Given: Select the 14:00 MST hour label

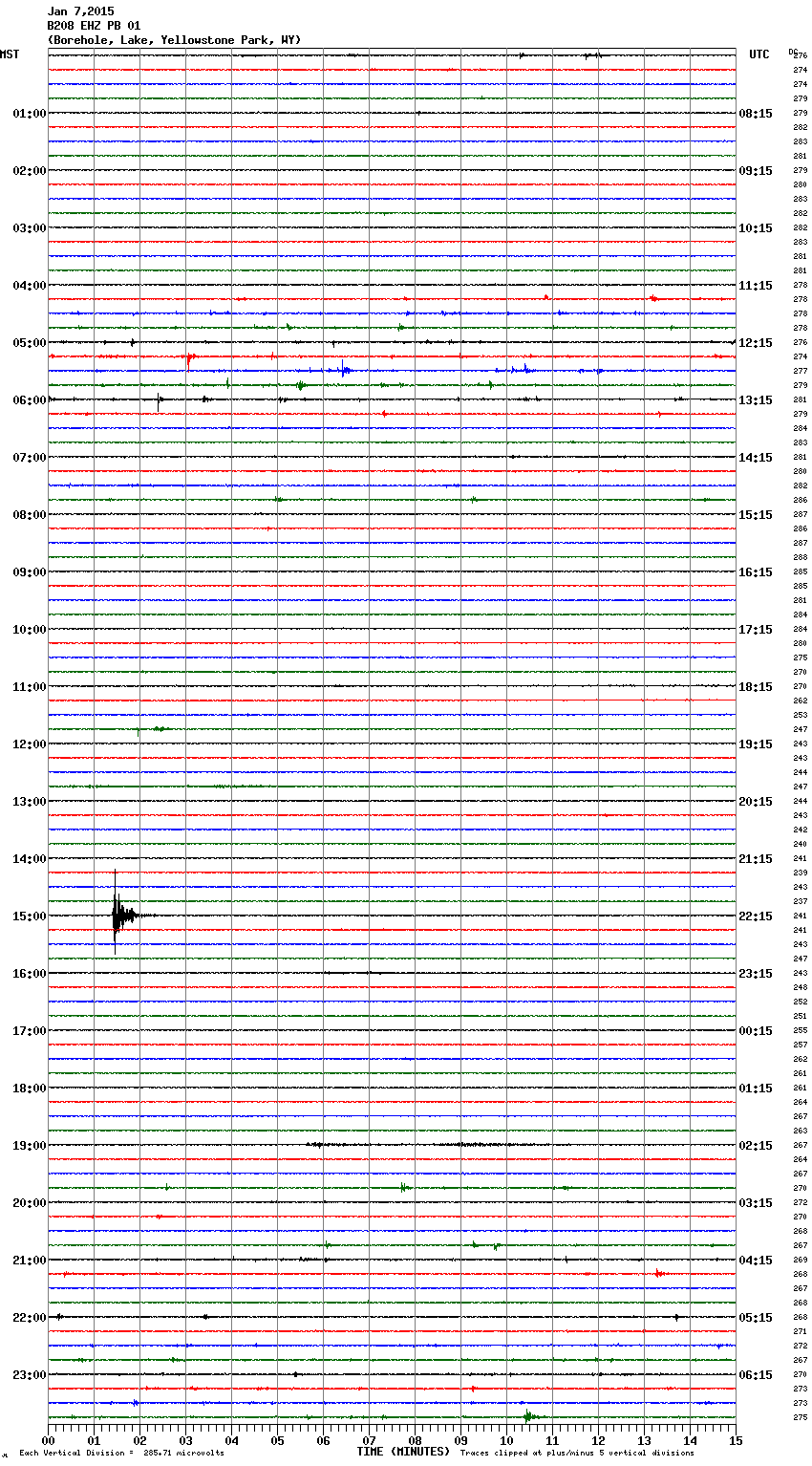Looking at the screenshot, I should pos(30,859).
